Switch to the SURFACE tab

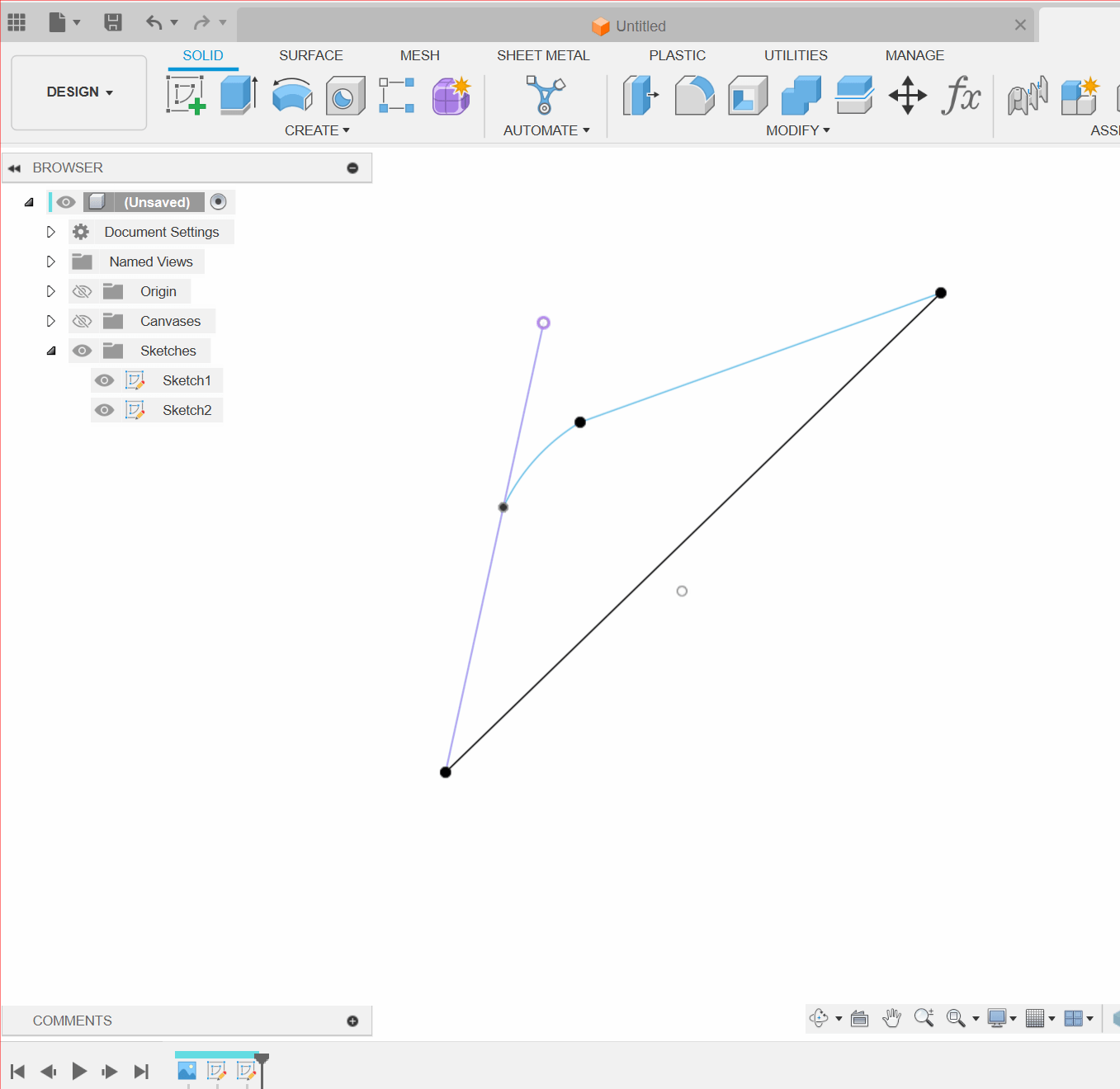311,55
